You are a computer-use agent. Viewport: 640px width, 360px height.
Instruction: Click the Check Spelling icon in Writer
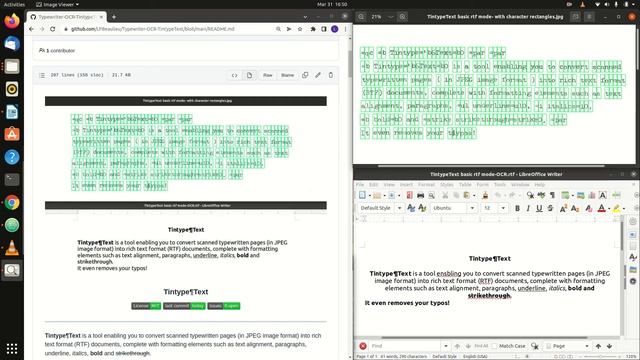pos(541,195)
